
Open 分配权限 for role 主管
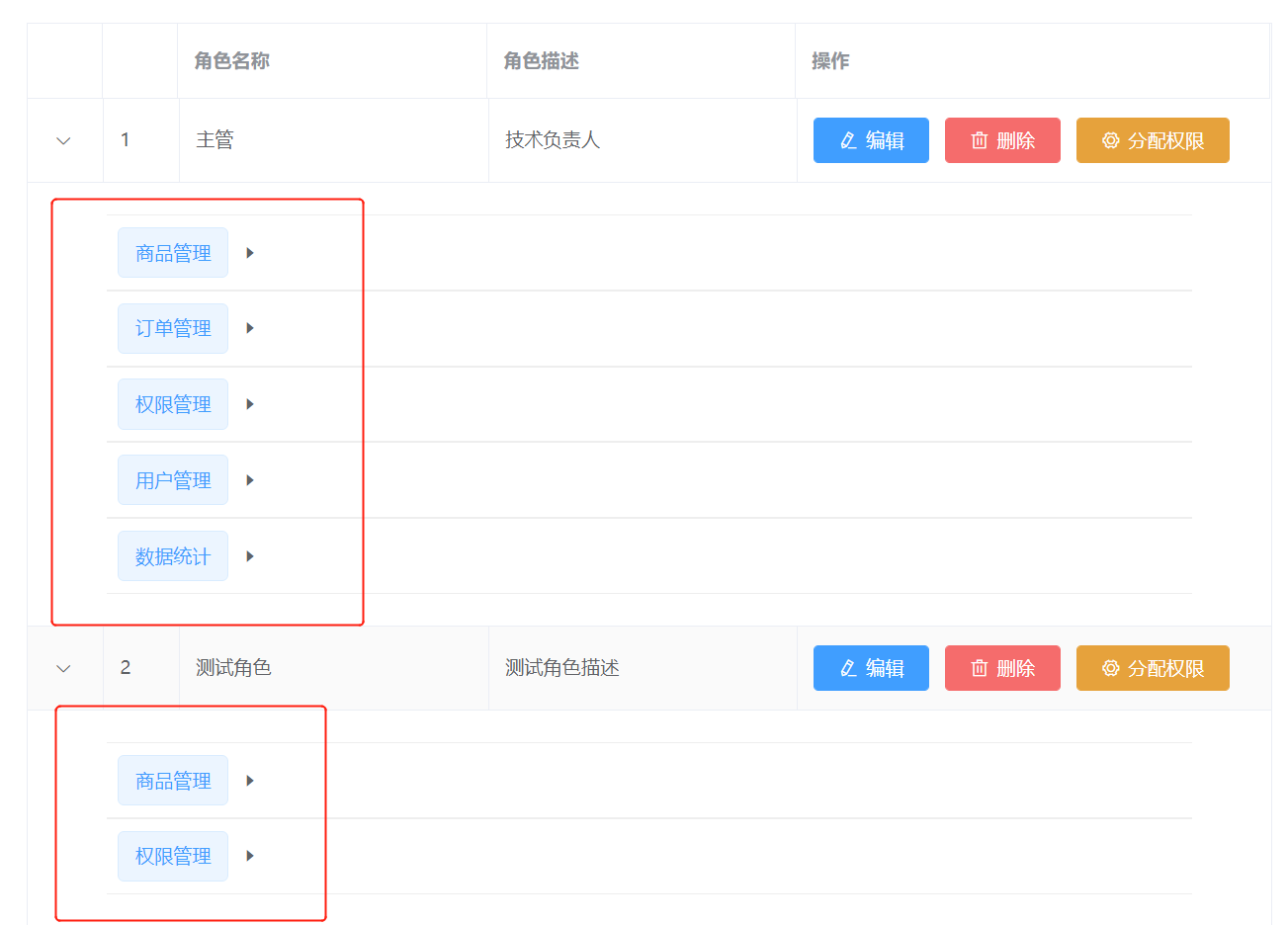point(1153,139)
